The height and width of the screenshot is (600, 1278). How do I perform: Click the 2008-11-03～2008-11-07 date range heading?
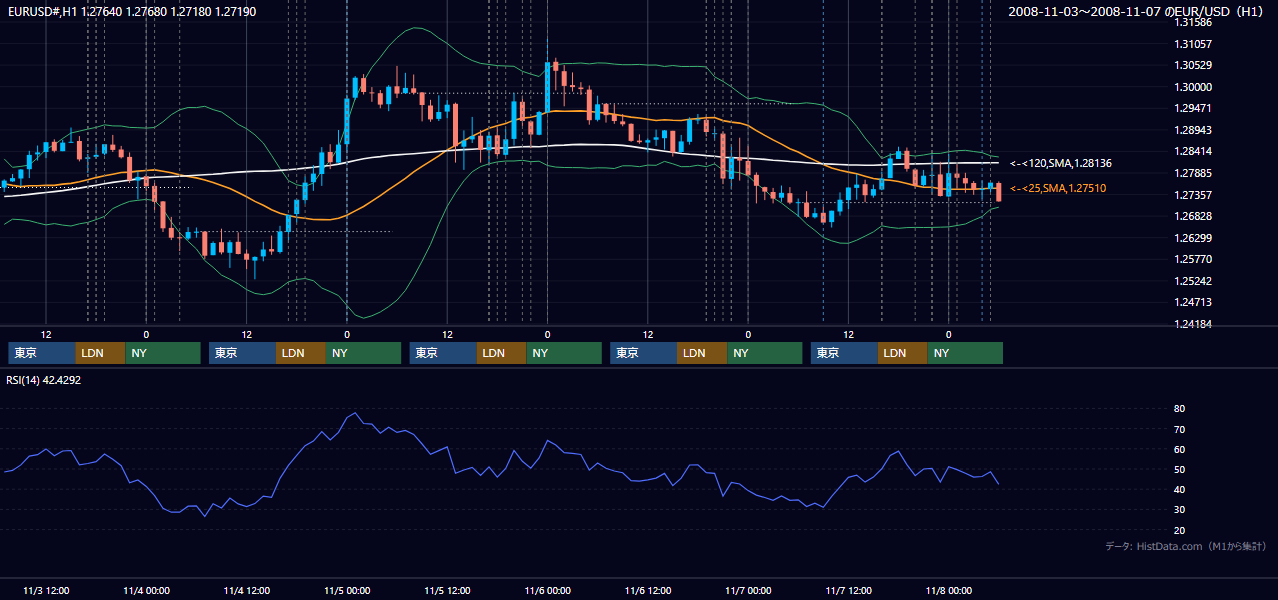click(x=1136, y=11)
